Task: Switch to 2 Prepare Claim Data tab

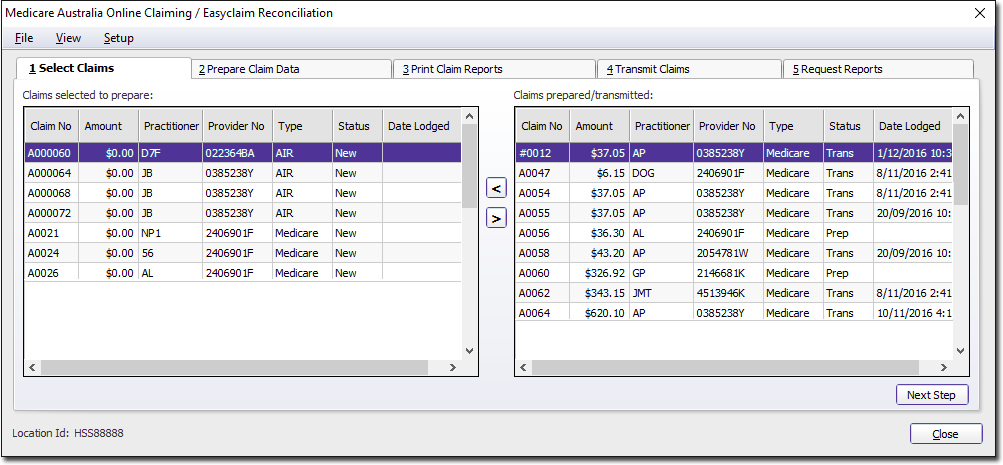Action: pos(292,69)
